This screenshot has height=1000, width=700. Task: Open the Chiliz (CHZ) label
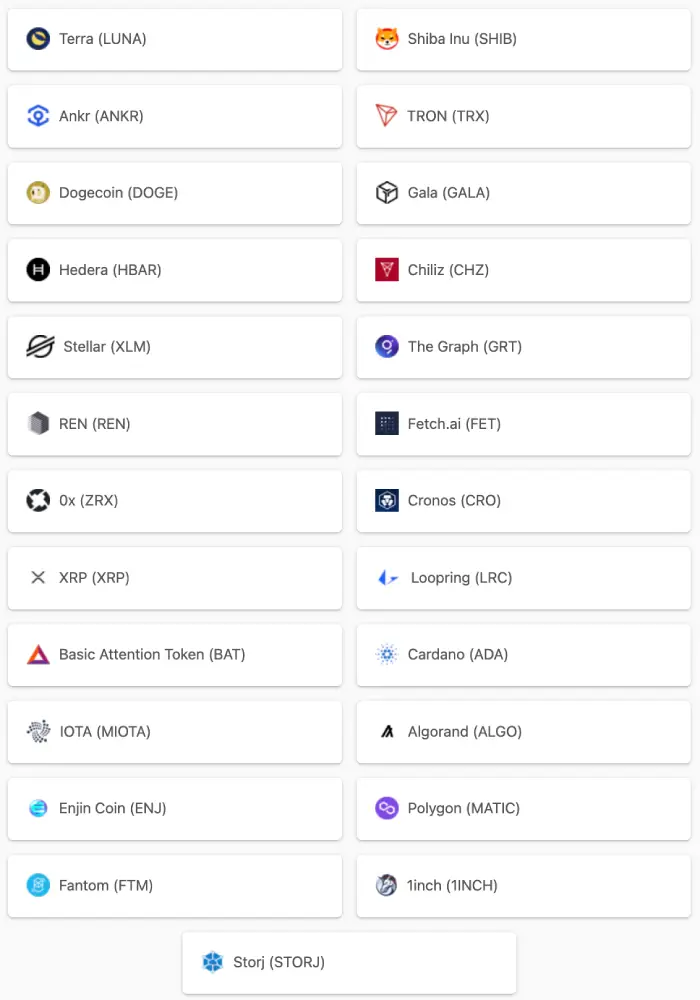(x=448, y=270)
